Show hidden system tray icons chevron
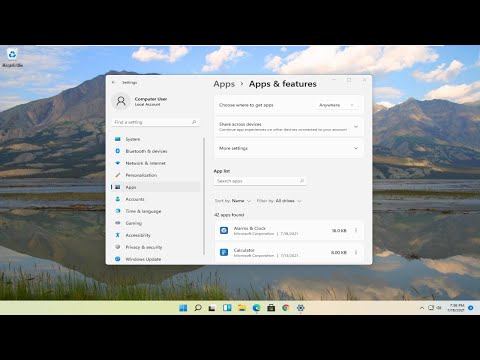 [x=422, y=308]
